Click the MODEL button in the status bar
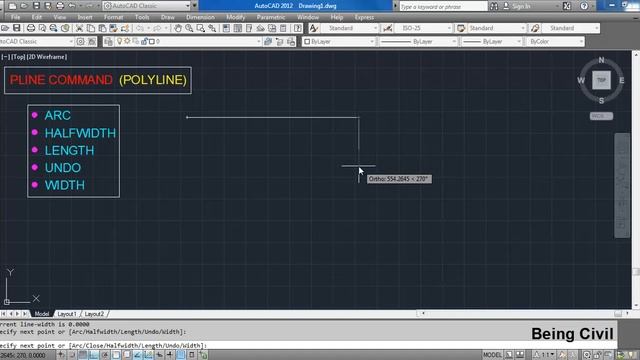The image size is (640, 360). (x=492, y=355)
